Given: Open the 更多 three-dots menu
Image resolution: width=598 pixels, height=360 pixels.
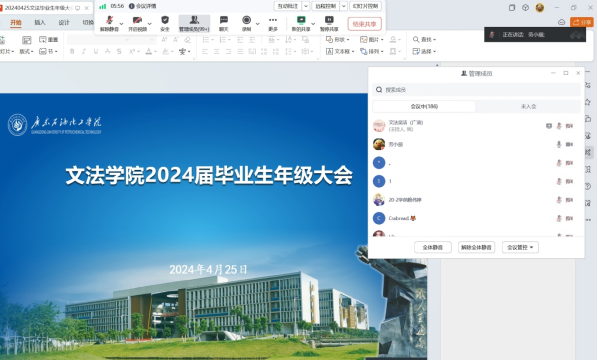Looking at the screenshot, I should [273, 23].
